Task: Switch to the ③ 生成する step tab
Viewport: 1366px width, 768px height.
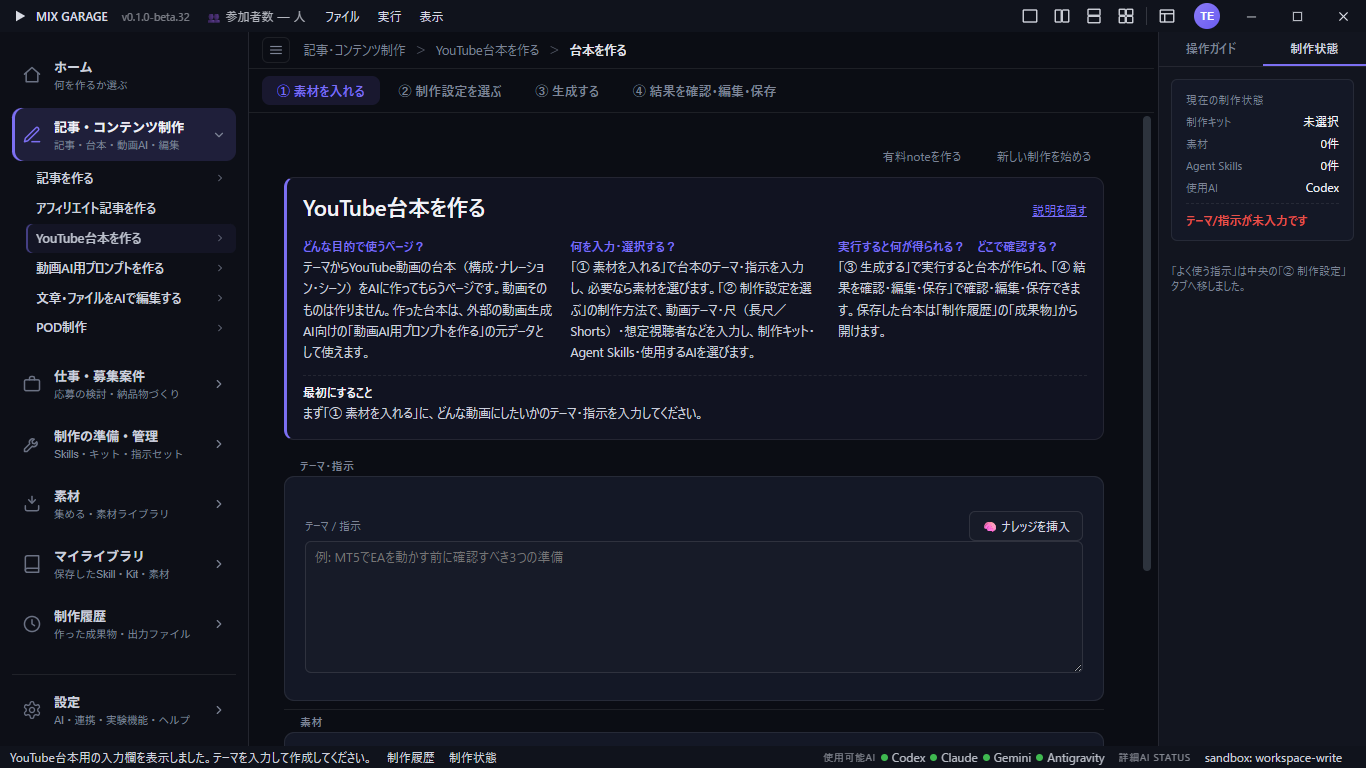Action: [567, 91]
